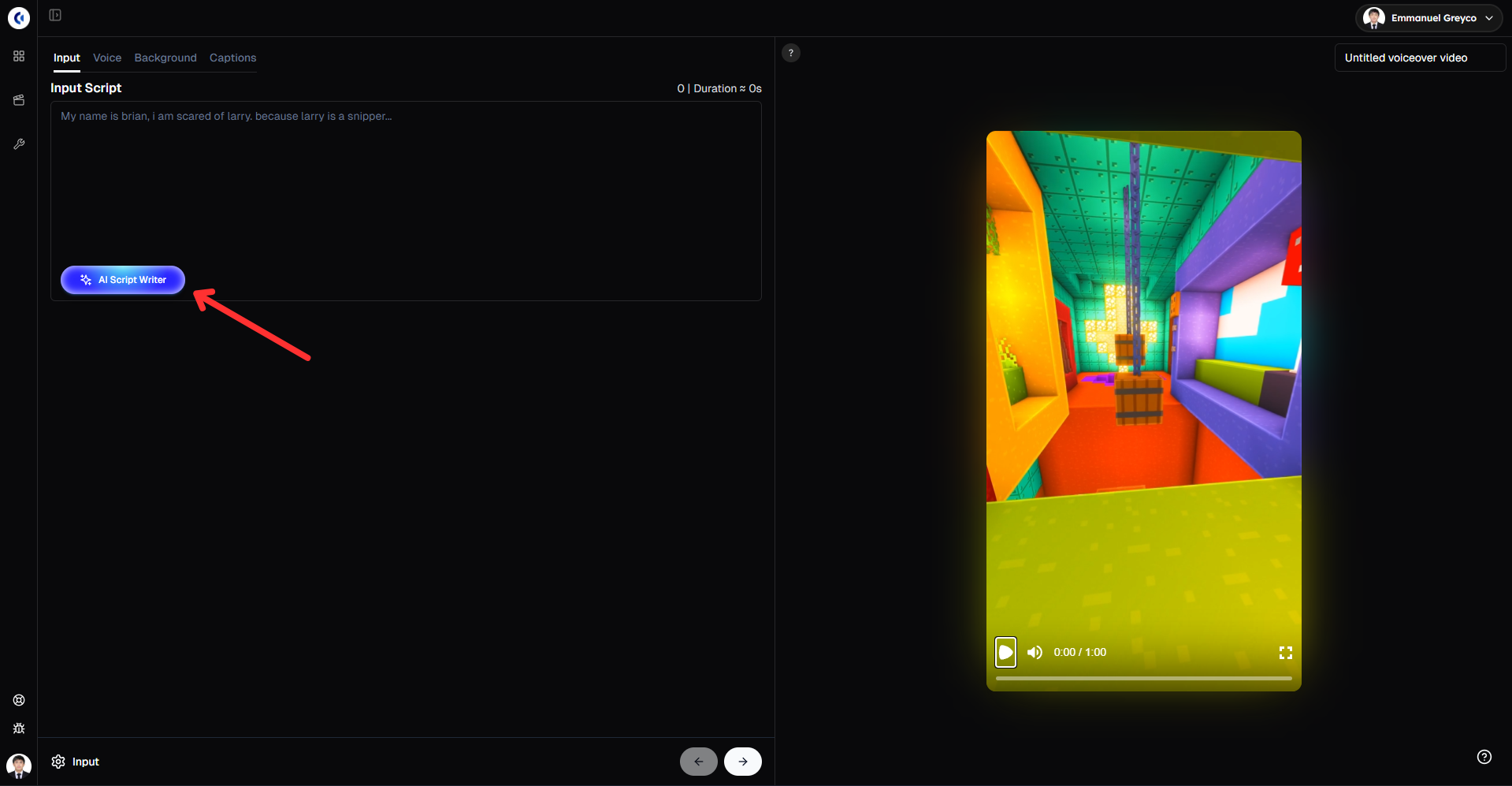The width and height of the screenshot is (1512, 786).
Task: Click the Input settings gear icon
Action: (58, 762)
